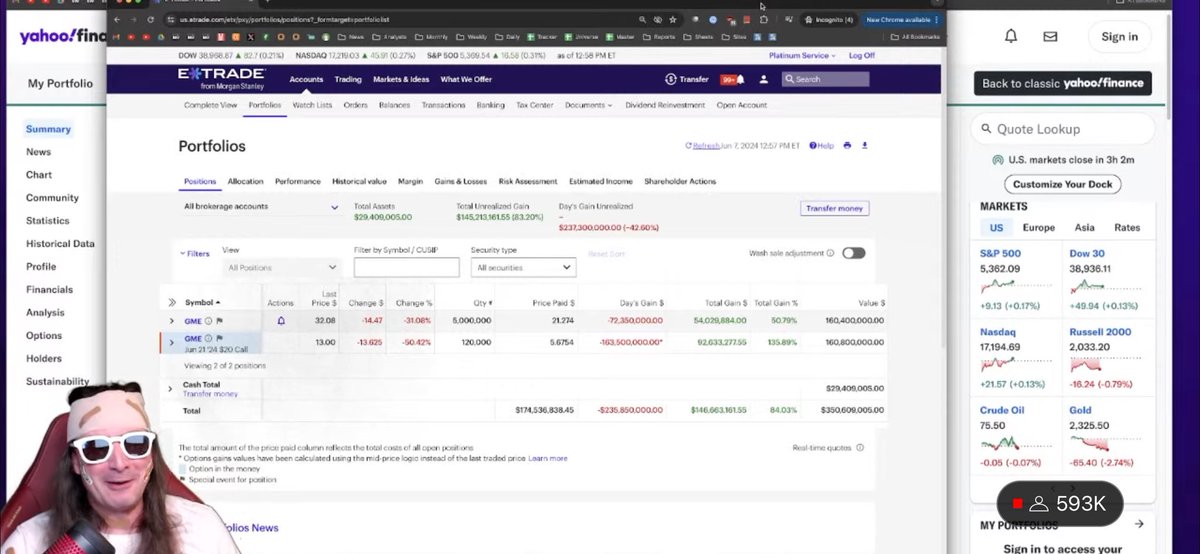Click the Transfer money button
1200x554 pixels.
[x=835, y=208]
